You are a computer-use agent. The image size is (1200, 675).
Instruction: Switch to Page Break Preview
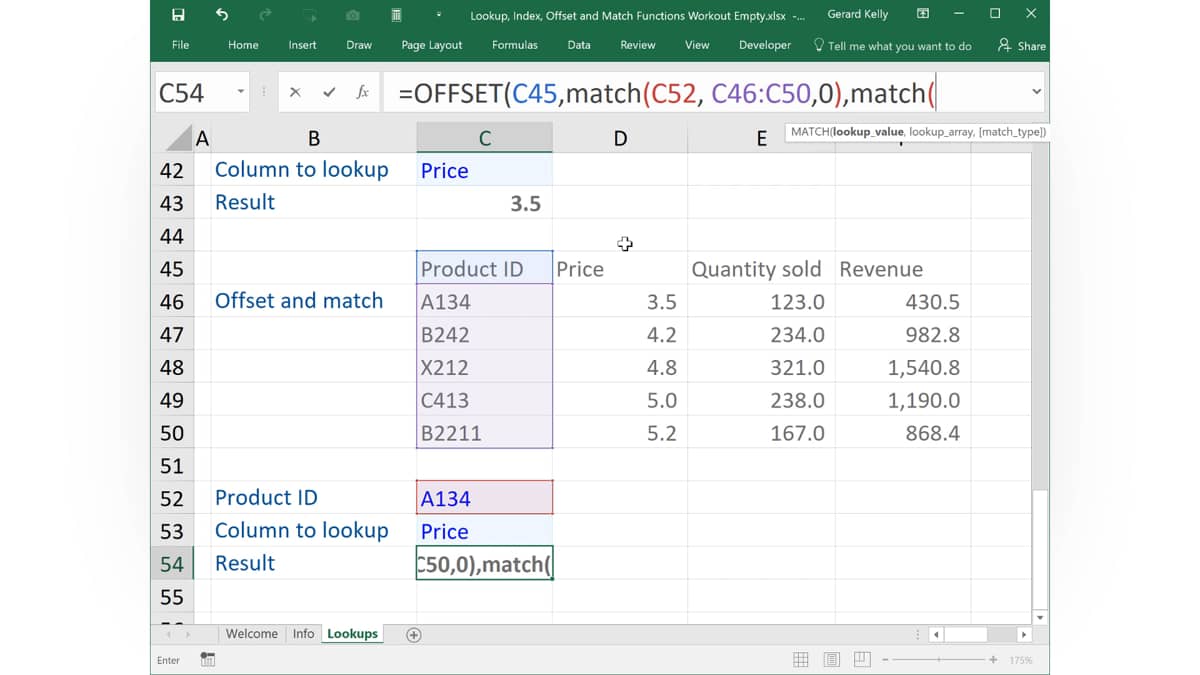click(x=862, y=659)
